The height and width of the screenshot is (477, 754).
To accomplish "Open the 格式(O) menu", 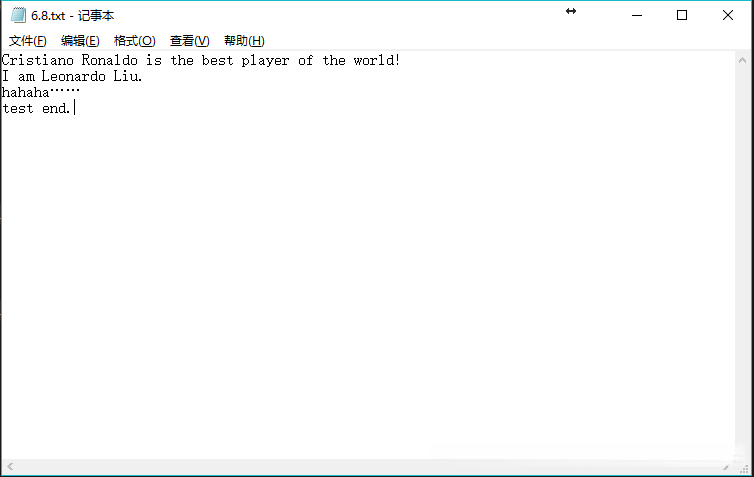I will pos(135,41).
